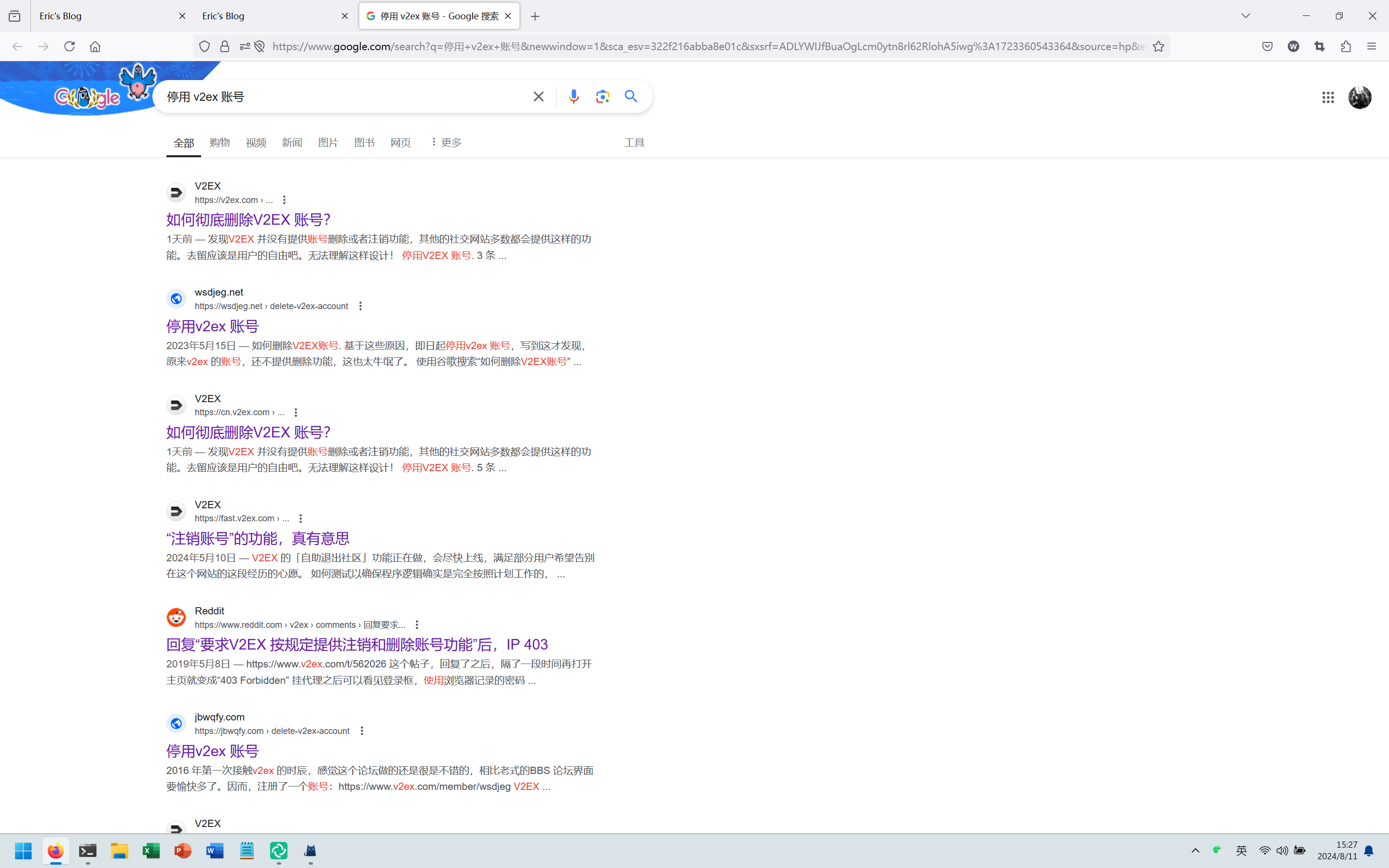Bookmark this page with the star icon
Image resolution: width=1389 pixels, height=868 pixels.
click(1158, 46)
